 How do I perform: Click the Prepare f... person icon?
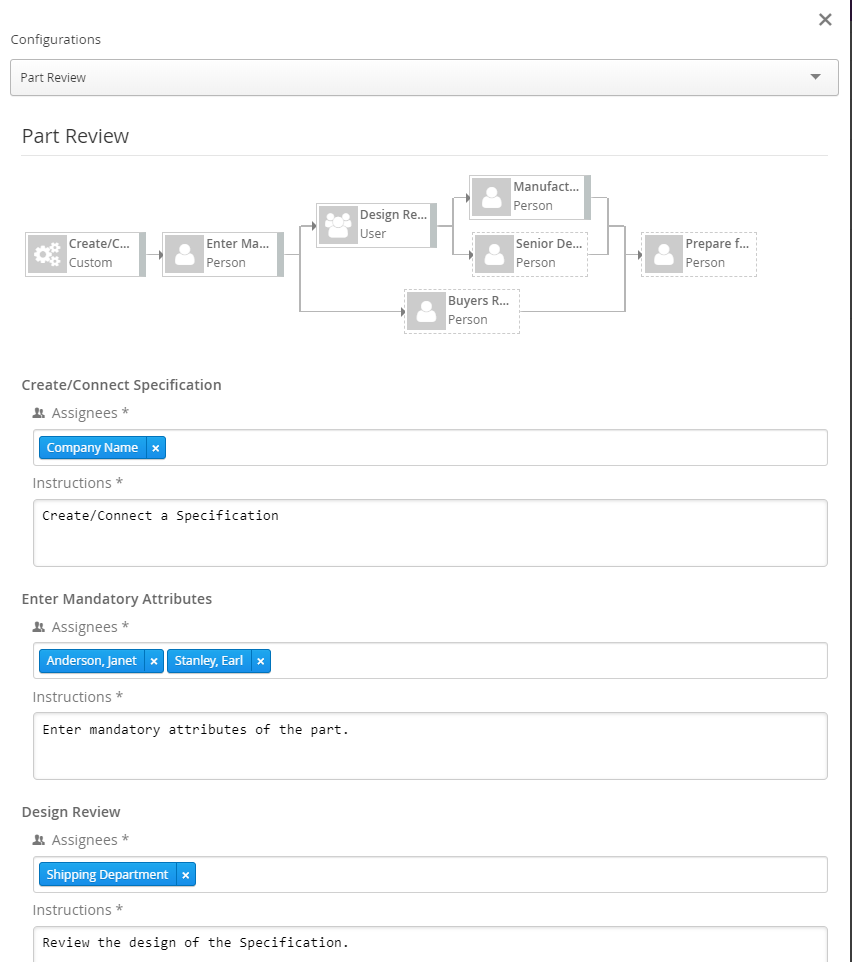point(663,254)
